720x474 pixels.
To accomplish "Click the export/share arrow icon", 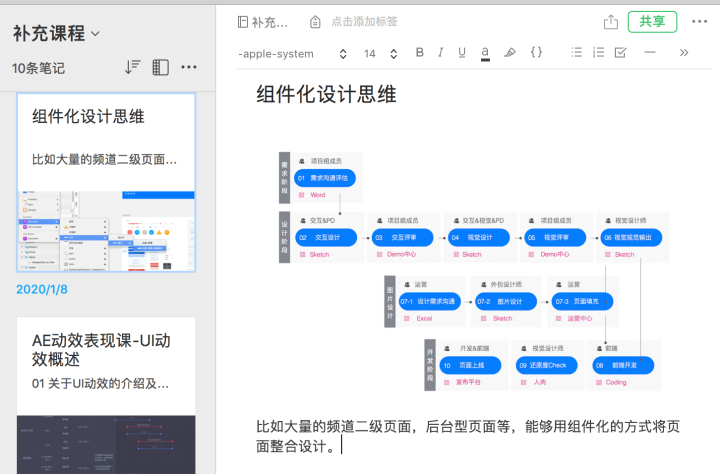I will (611, 22).
